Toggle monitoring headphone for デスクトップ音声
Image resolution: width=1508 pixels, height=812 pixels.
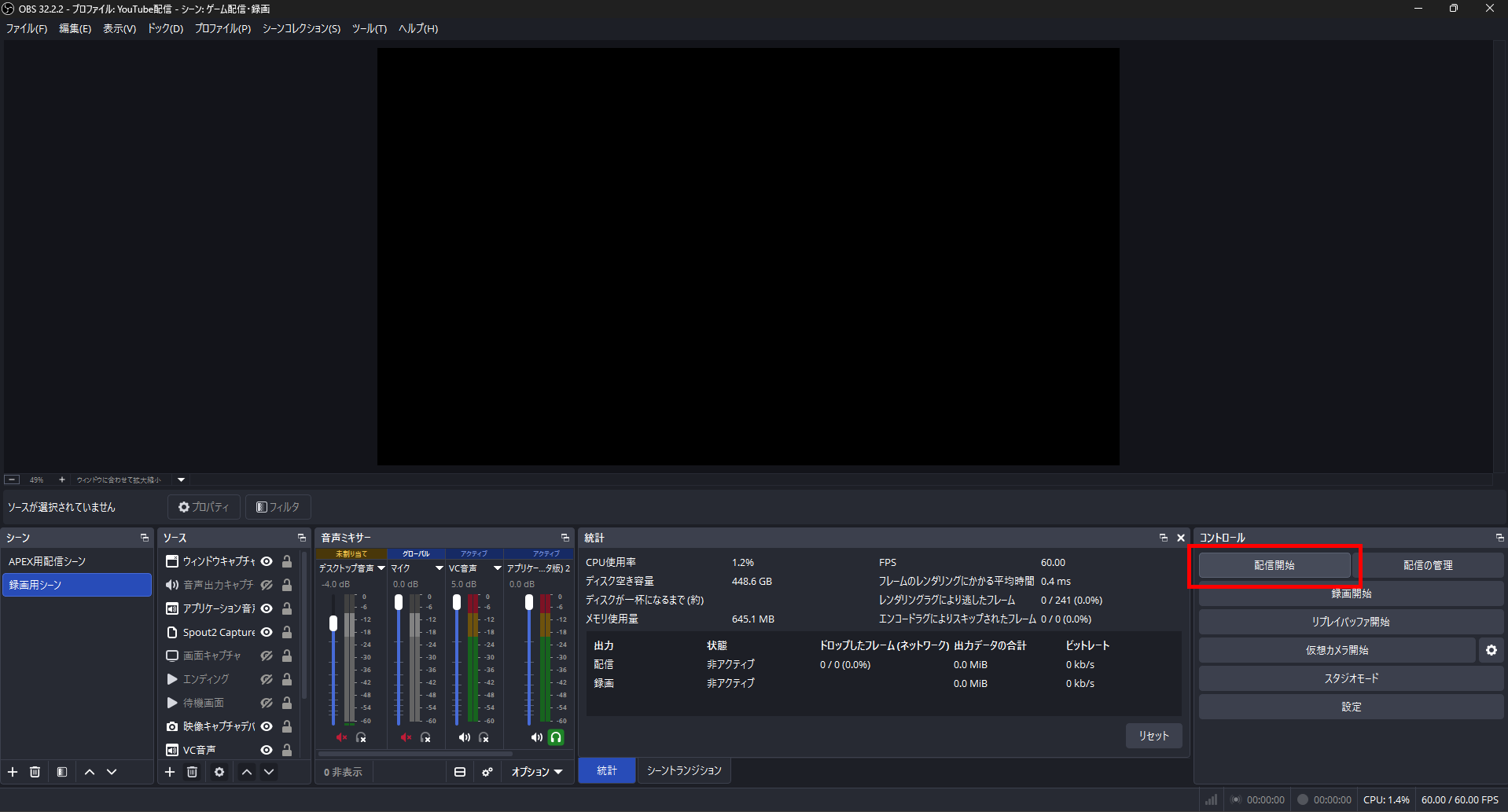362,737
